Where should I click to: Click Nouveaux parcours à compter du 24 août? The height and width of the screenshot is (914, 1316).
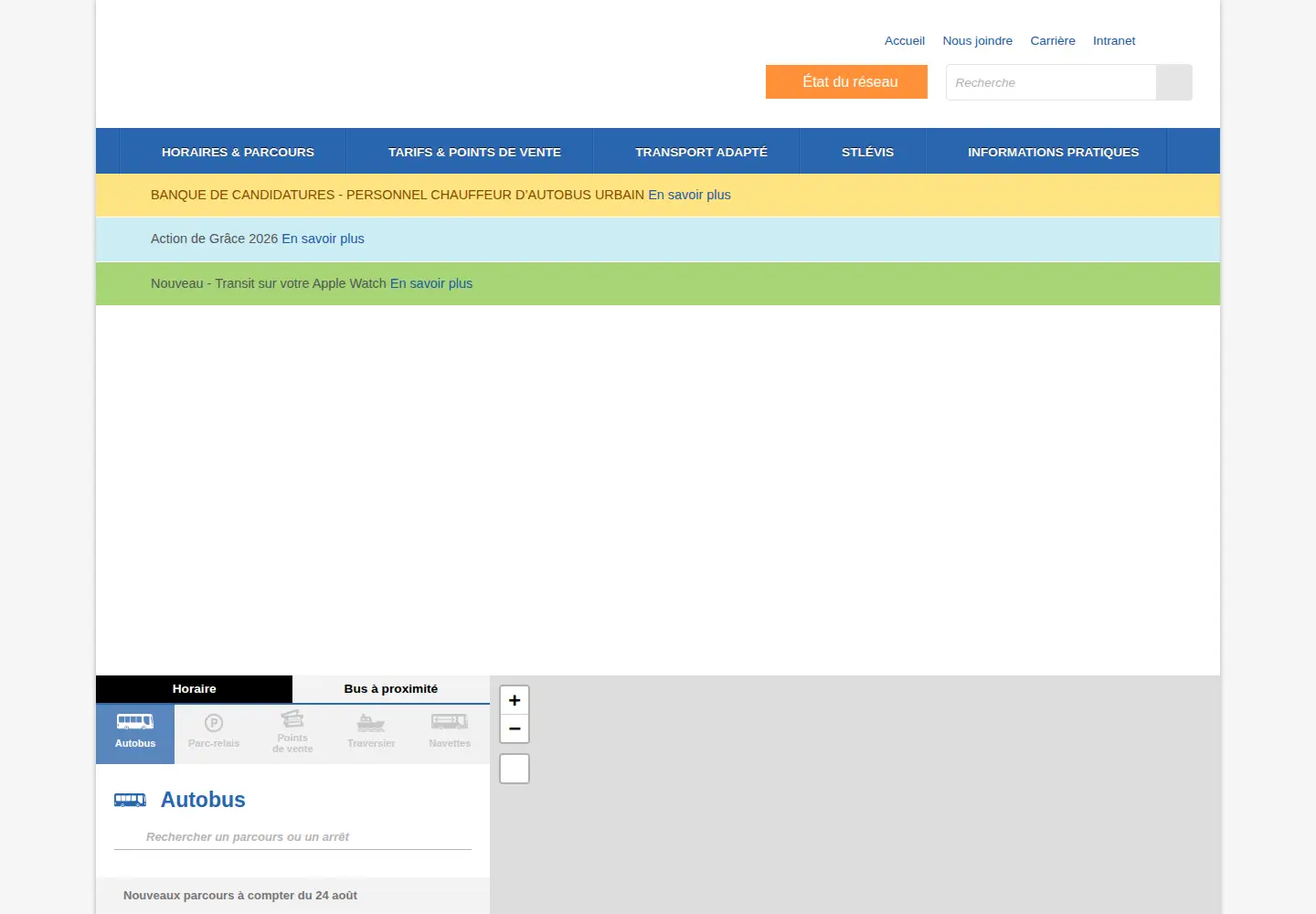point(240,896)
